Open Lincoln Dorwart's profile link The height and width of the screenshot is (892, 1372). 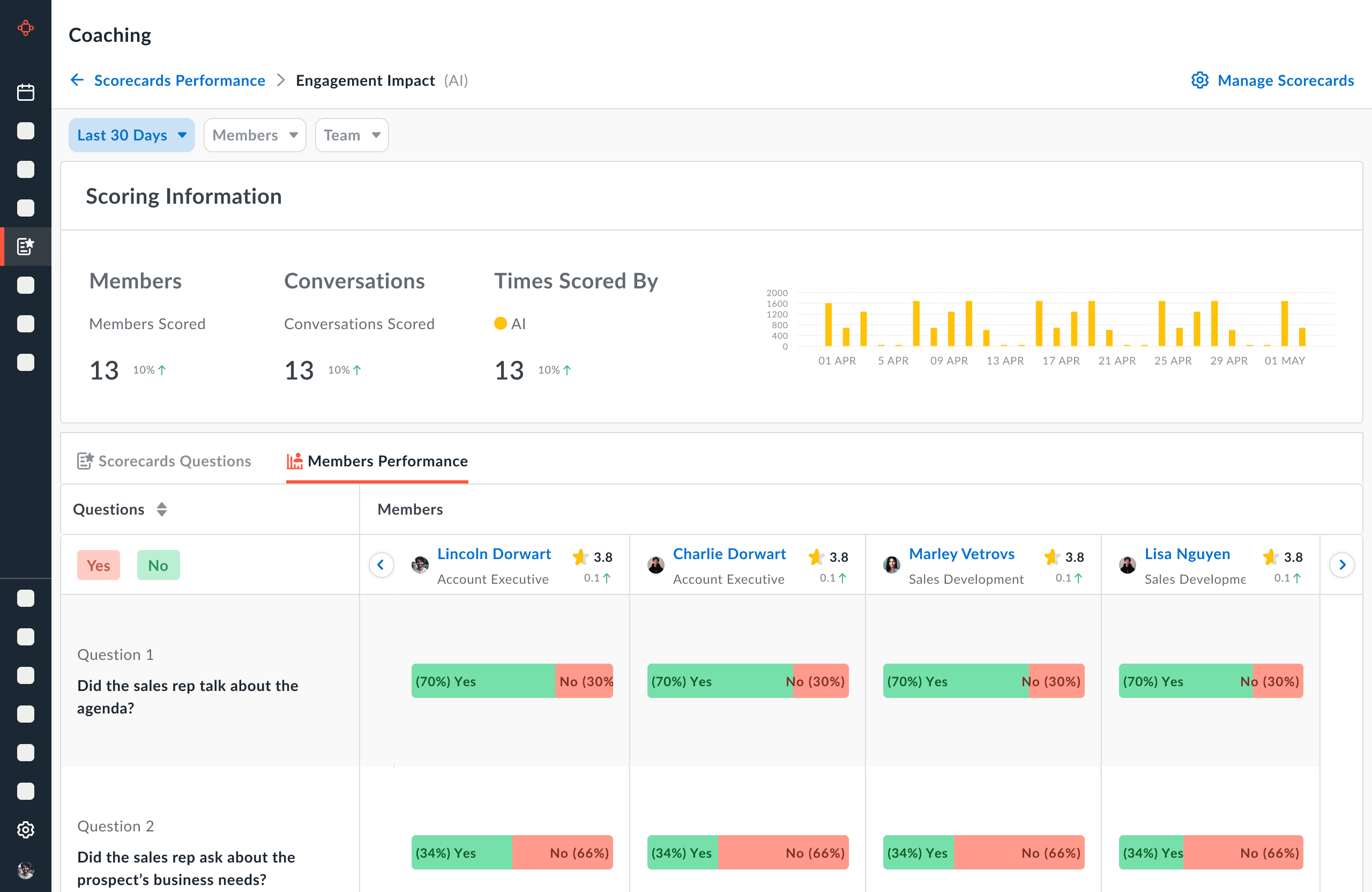coord(494,554)
